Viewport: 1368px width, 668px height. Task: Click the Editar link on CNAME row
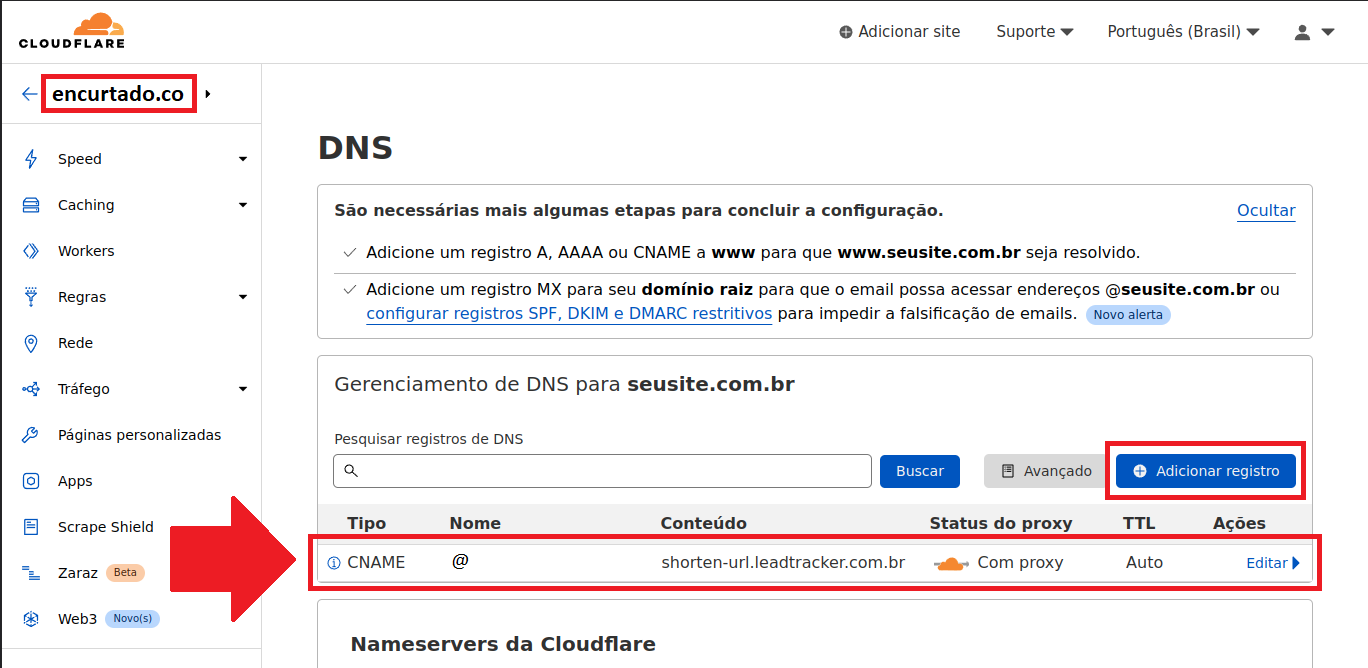pos(1266,563)
